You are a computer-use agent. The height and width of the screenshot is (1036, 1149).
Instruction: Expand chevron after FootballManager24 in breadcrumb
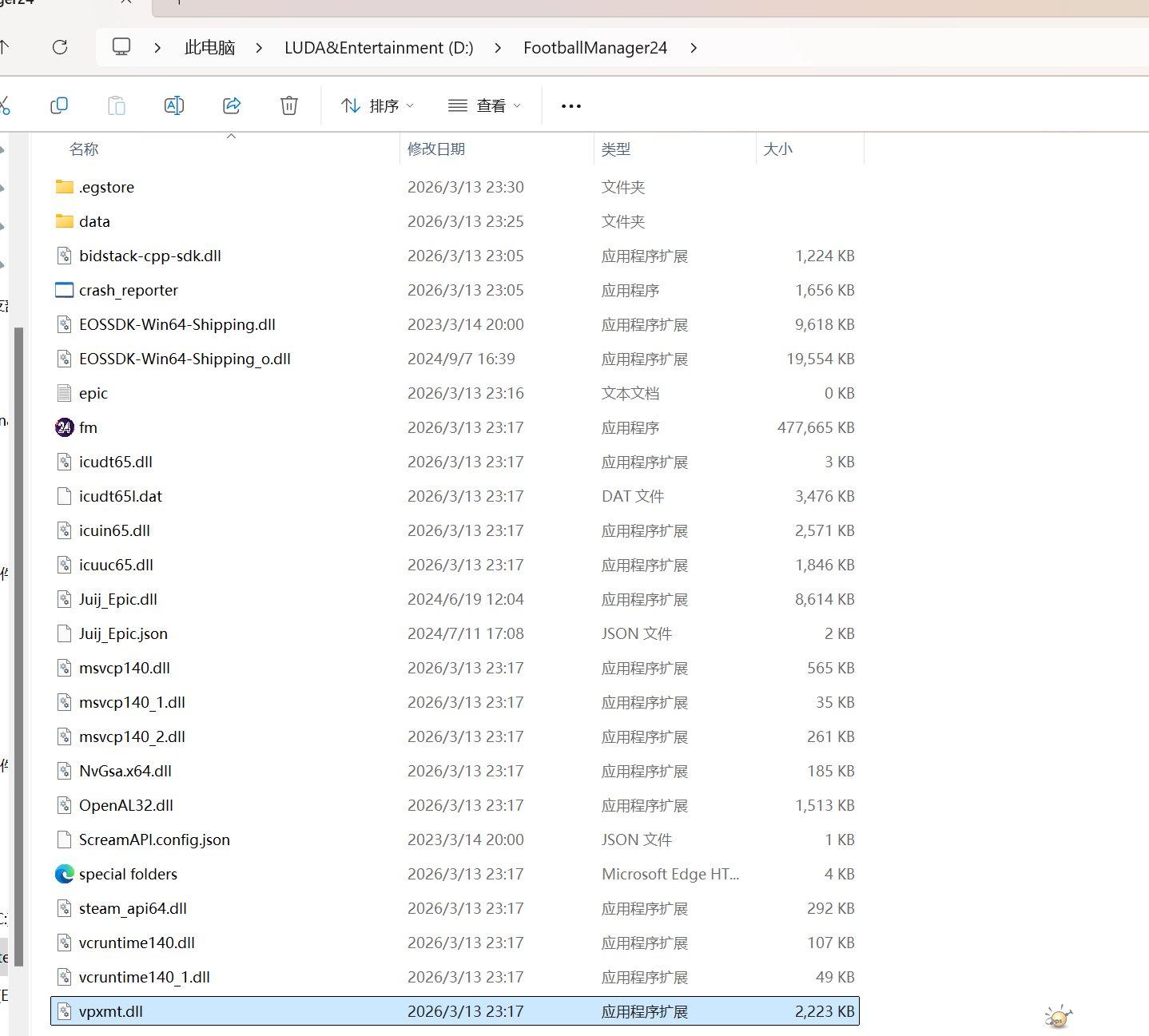click(x=694, y=48)
